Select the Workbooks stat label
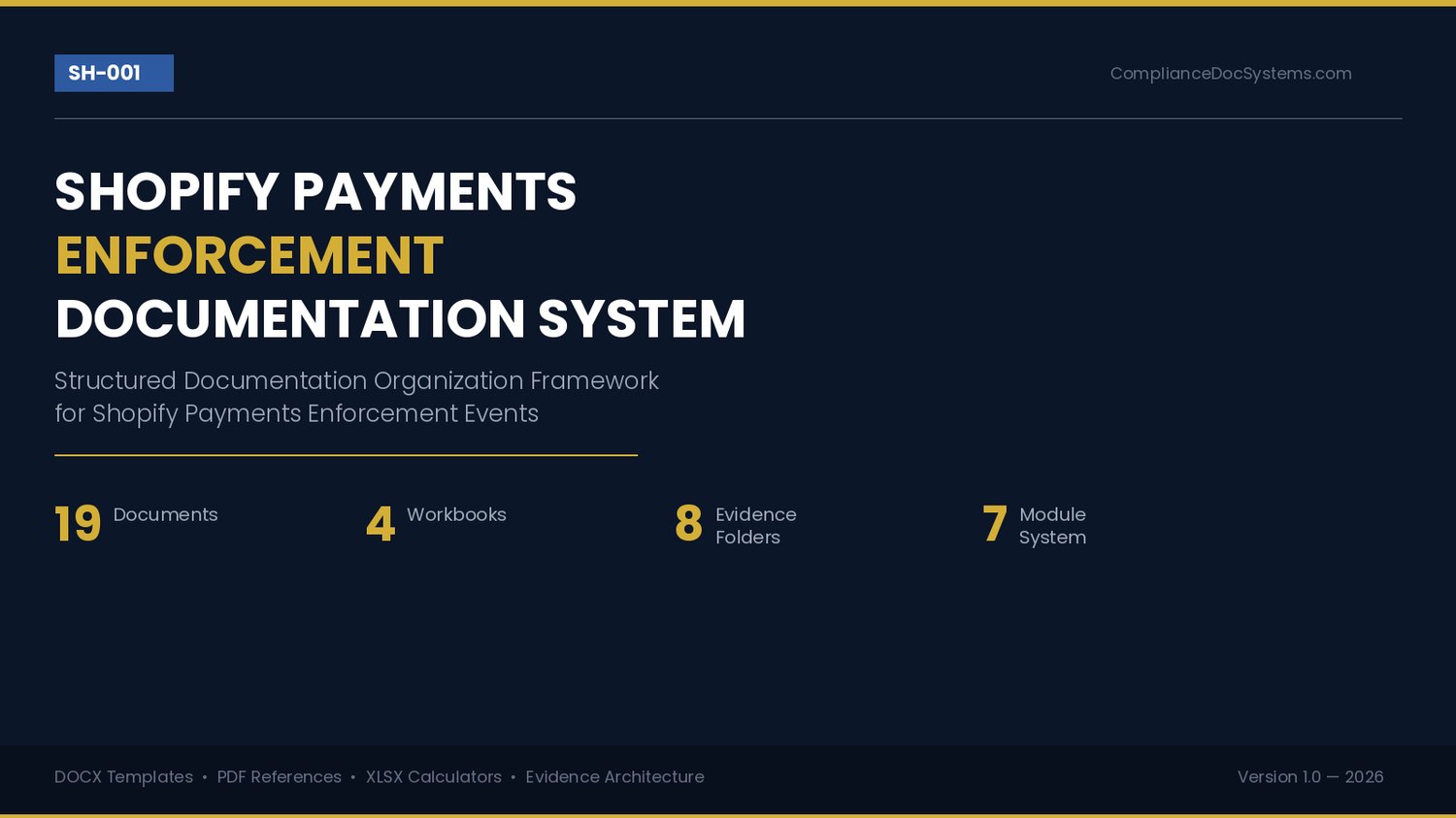This screenshot has width=1456, height=818. pyautogui.click(x=456, y=514)
